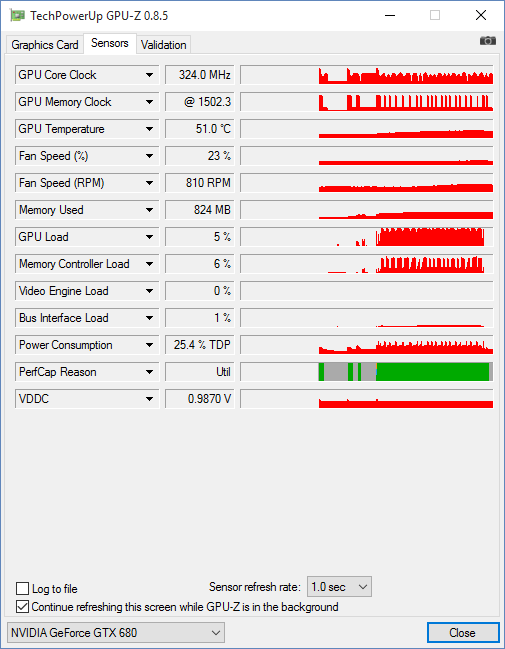This screenshot has height=649, width=505.
Task: Click the GPU Memory Clock value field
Action: (x=200, y=102)
